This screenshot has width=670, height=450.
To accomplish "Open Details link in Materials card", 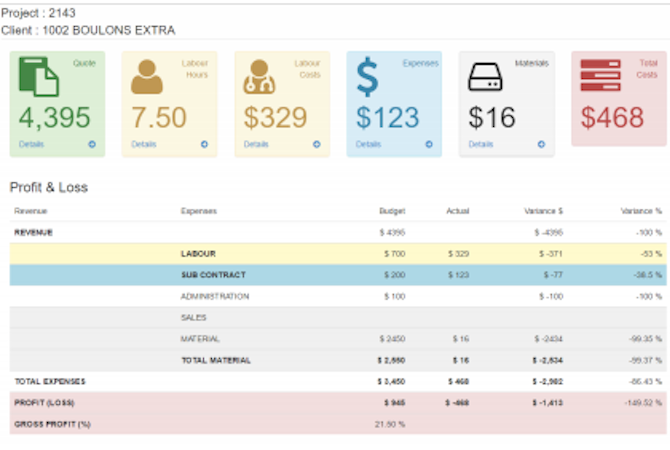I will [481, 144].
